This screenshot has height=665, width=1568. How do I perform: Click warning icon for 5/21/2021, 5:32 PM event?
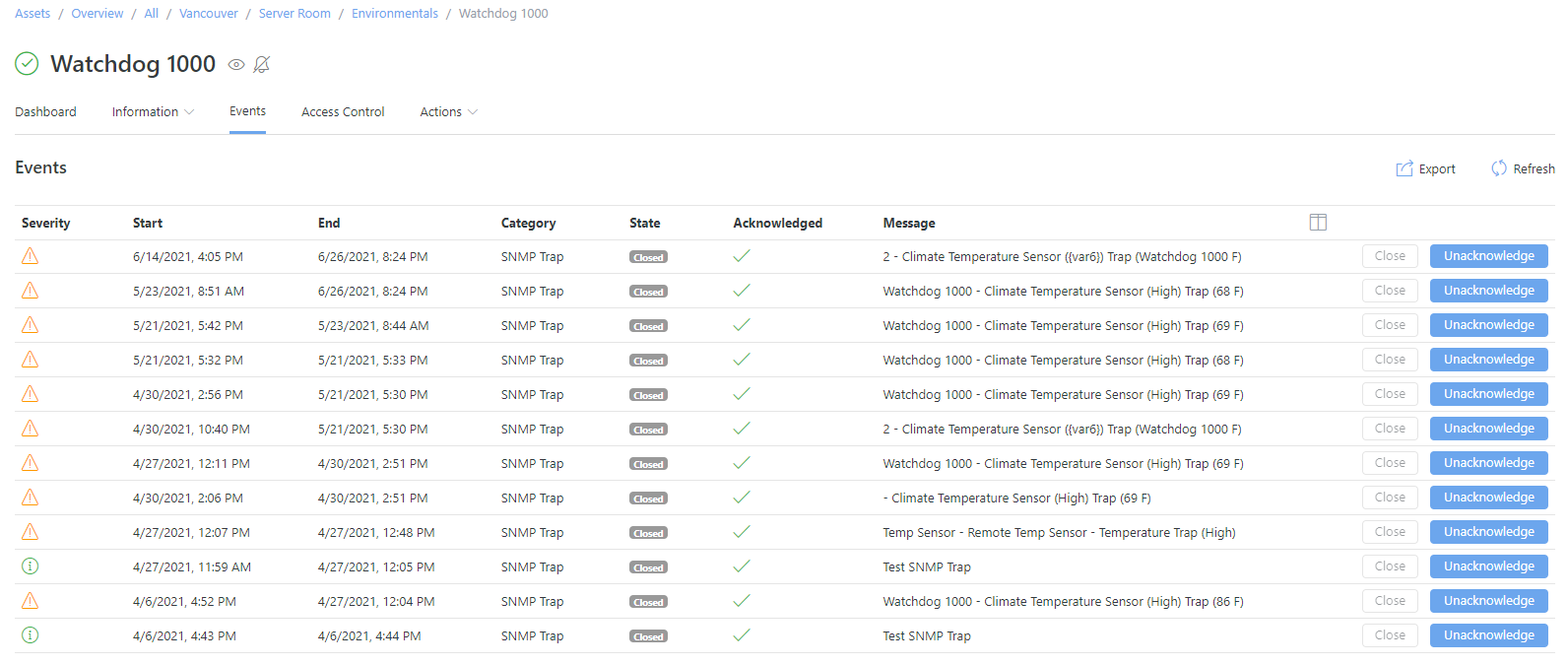(31, 360)
